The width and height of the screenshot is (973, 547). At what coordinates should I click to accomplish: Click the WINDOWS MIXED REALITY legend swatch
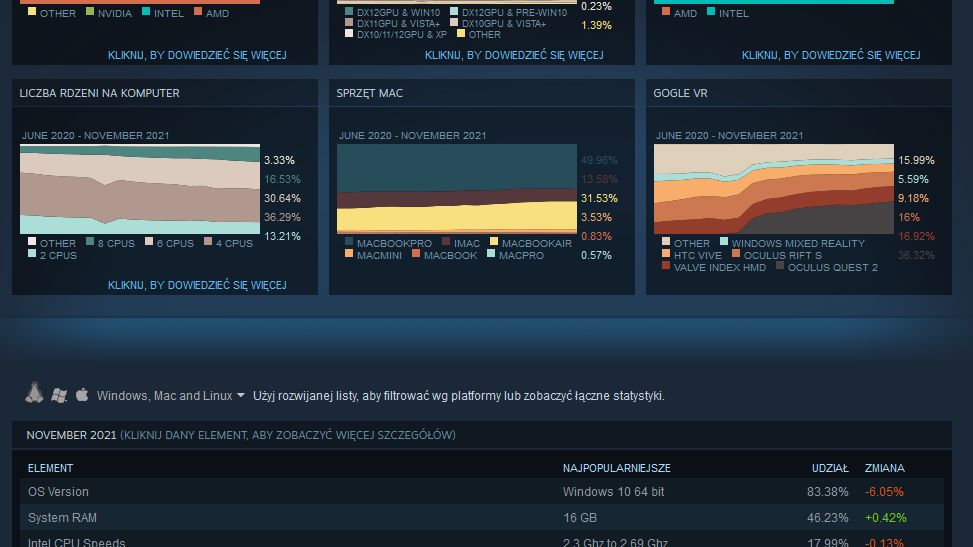tap(724, 242)
